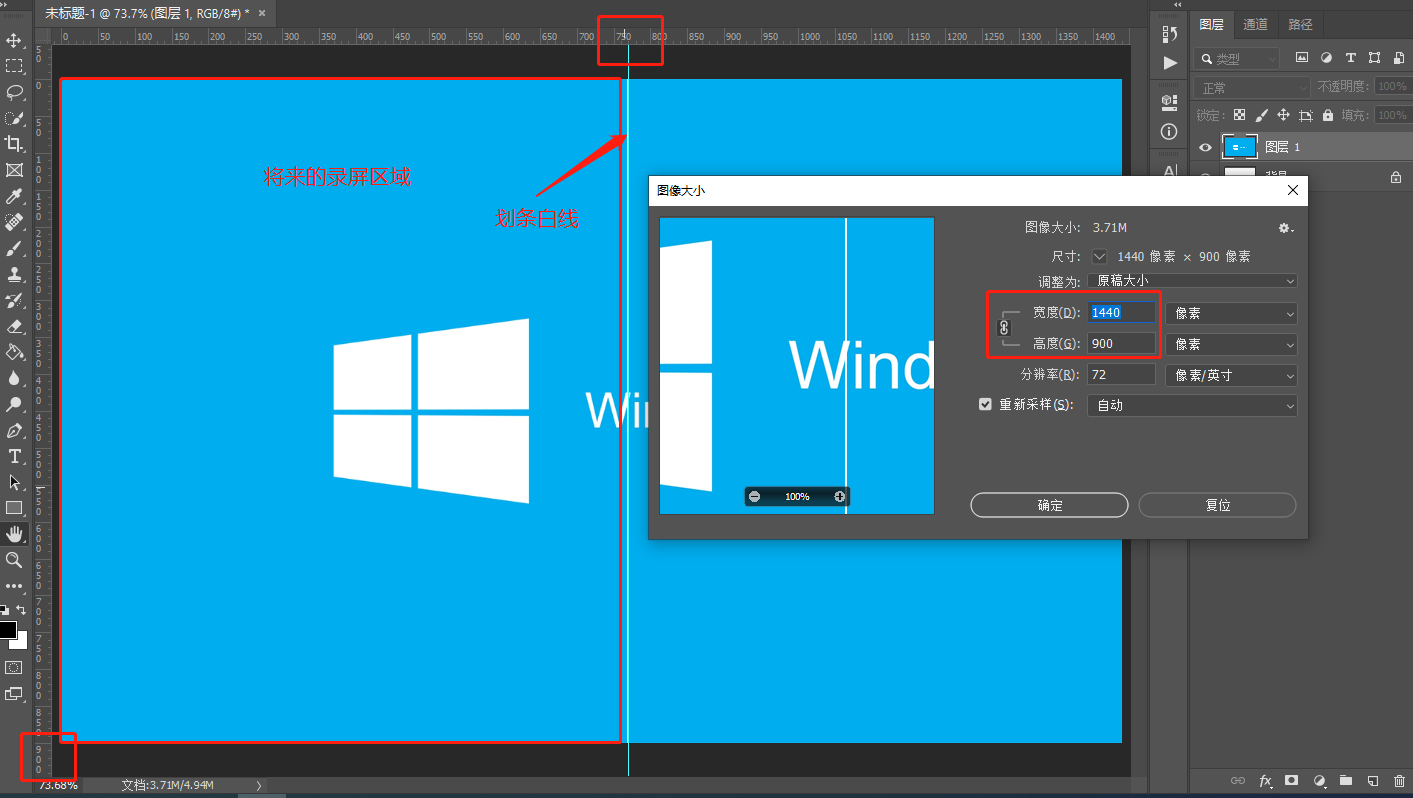Open the Info panel icon
The image size is (1413, 798).
(1170, 131)
